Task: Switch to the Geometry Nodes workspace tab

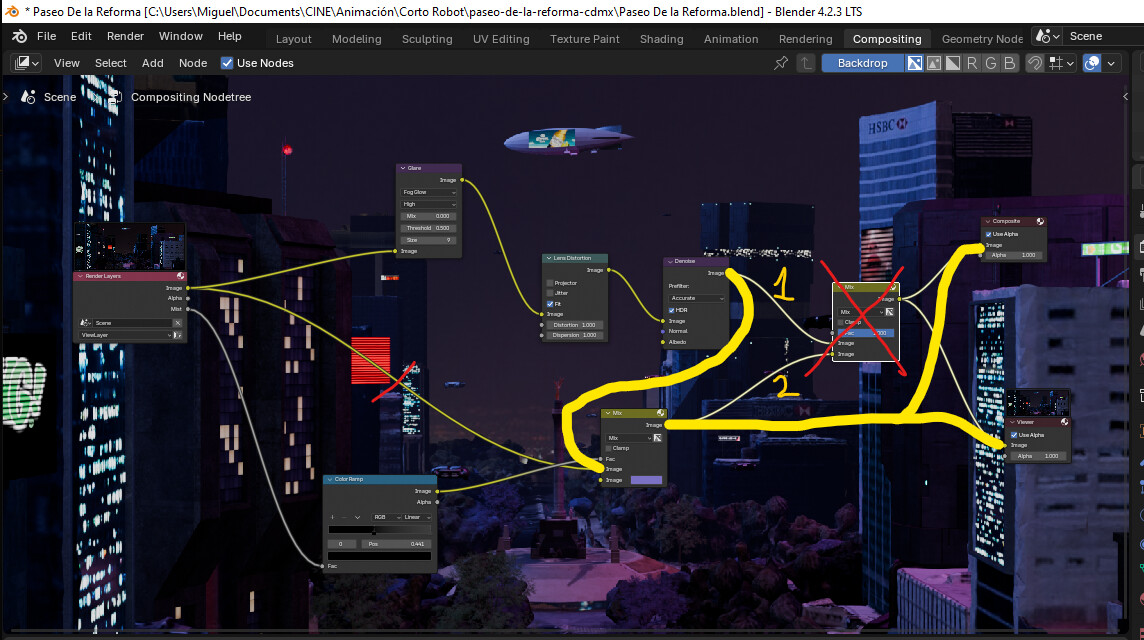Action: tap(982, 39)
